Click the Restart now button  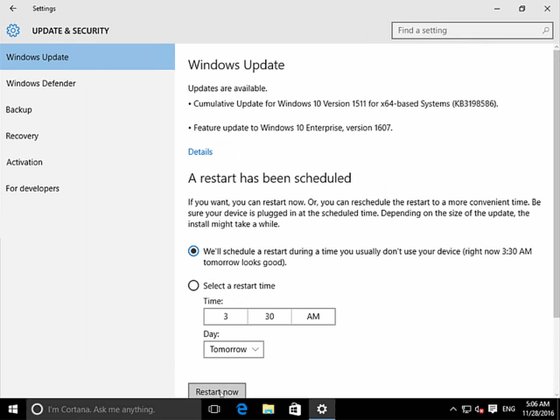tap(217, 391)
